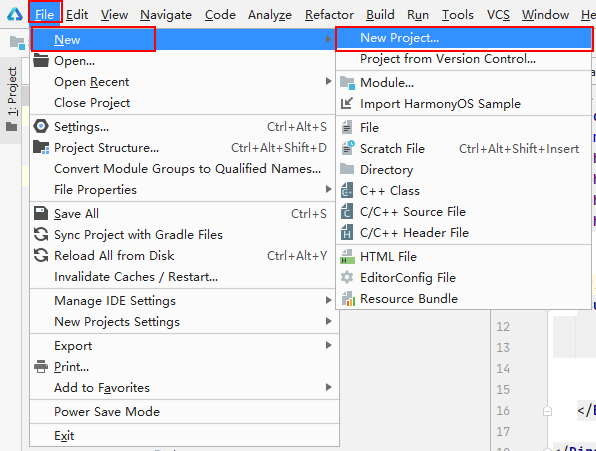Click the C/C++ Source File icon
Viewport: 596px width, 451px height.
[x=347, y=211]
